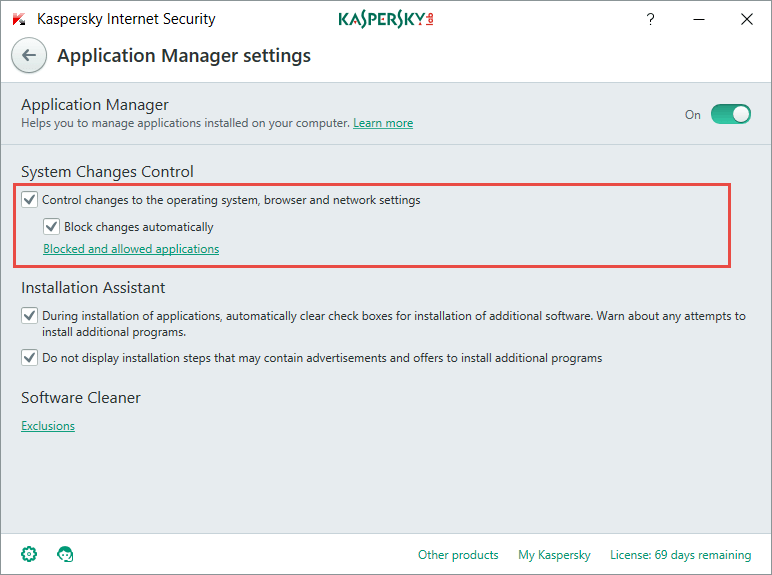Viewport: 772px width, 575px height.
Task: Click the System Changes Control heading
Action: (107, 172)
